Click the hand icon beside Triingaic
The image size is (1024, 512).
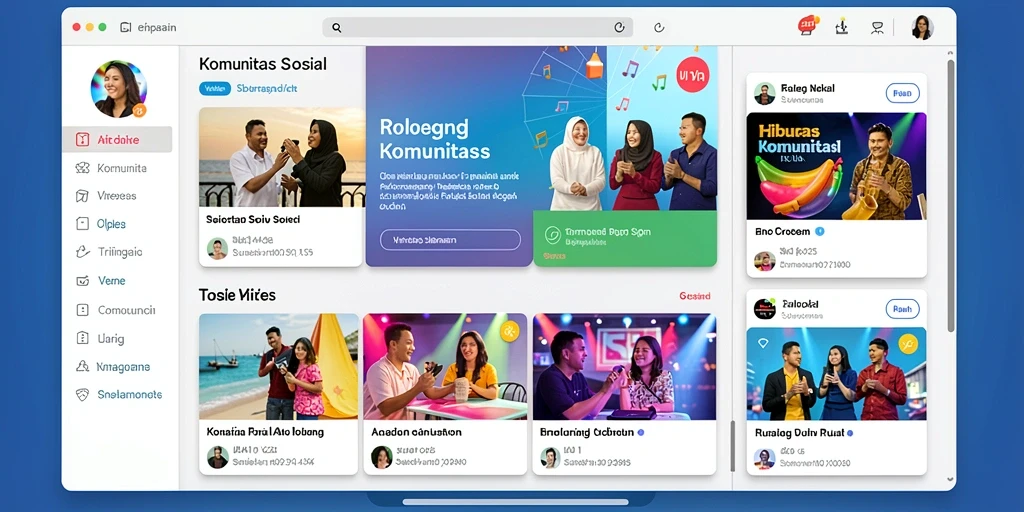(x=82, y=251)
